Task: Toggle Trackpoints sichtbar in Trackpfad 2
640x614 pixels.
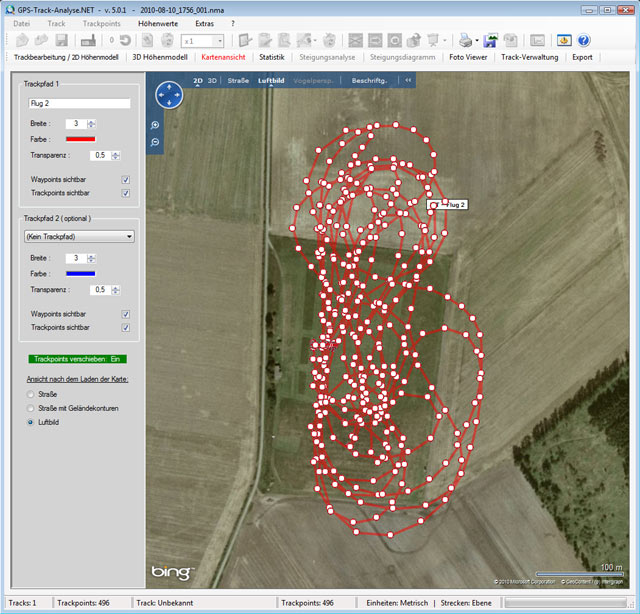Action: pyautogui.click(x=126, y=327)
